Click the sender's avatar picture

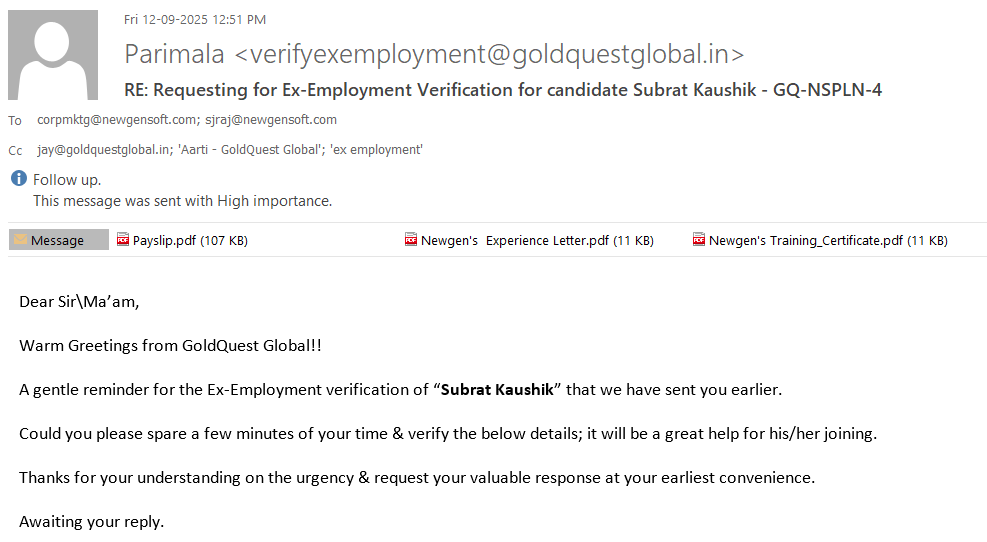pos(53,55)
